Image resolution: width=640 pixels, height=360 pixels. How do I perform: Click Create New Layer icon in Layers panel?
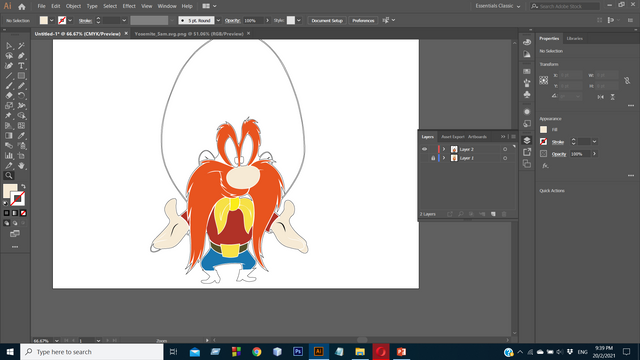pos(493,214)
